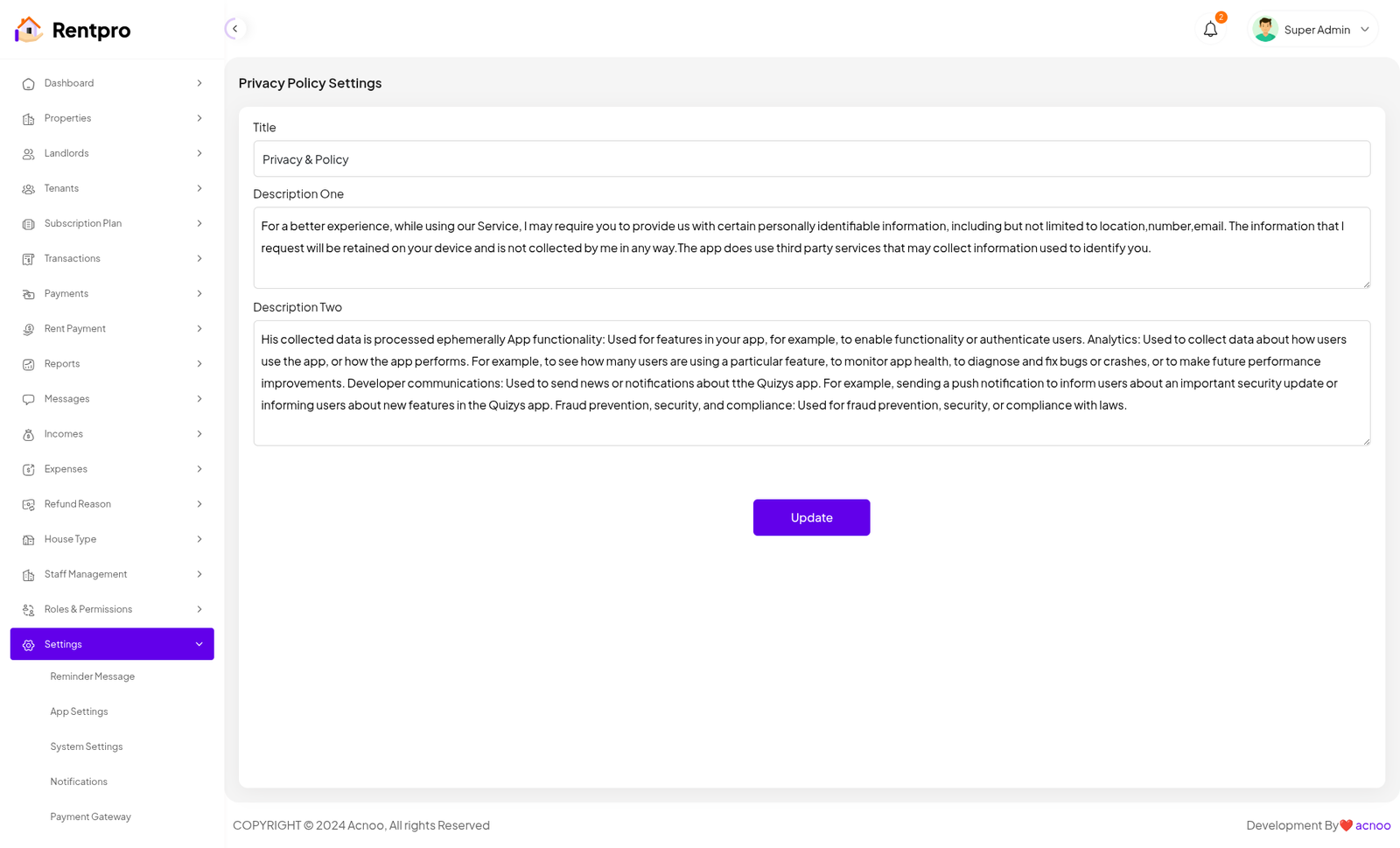Click the notification bell icon
This screenshot has height=848, width=1400.
click(x=1210, y=30)
